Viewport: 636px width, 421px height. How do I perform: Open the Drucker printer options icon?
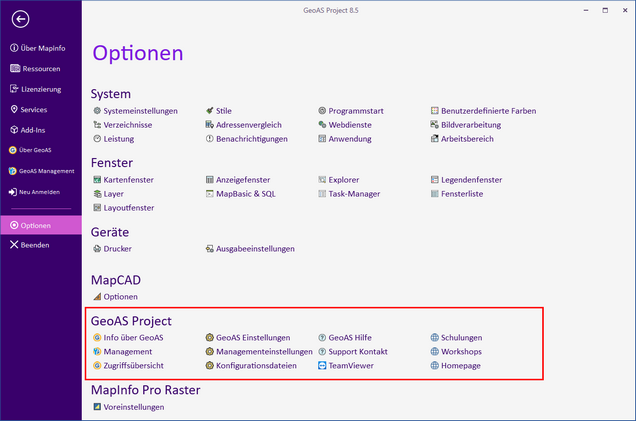[x=97, y=248]
